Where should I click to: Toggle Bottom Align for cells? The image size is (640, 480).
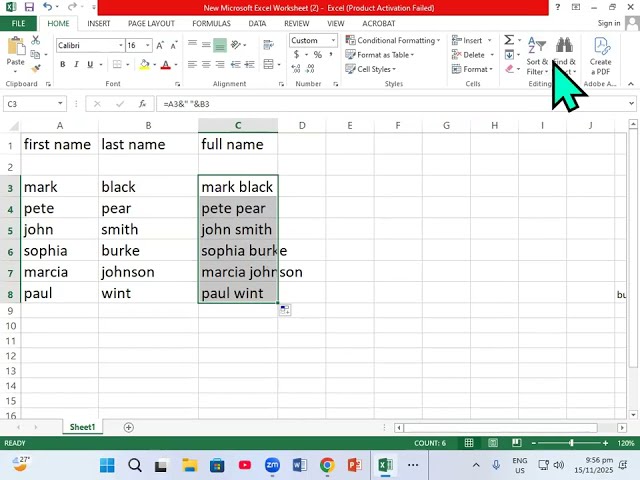tap(220, 45)
